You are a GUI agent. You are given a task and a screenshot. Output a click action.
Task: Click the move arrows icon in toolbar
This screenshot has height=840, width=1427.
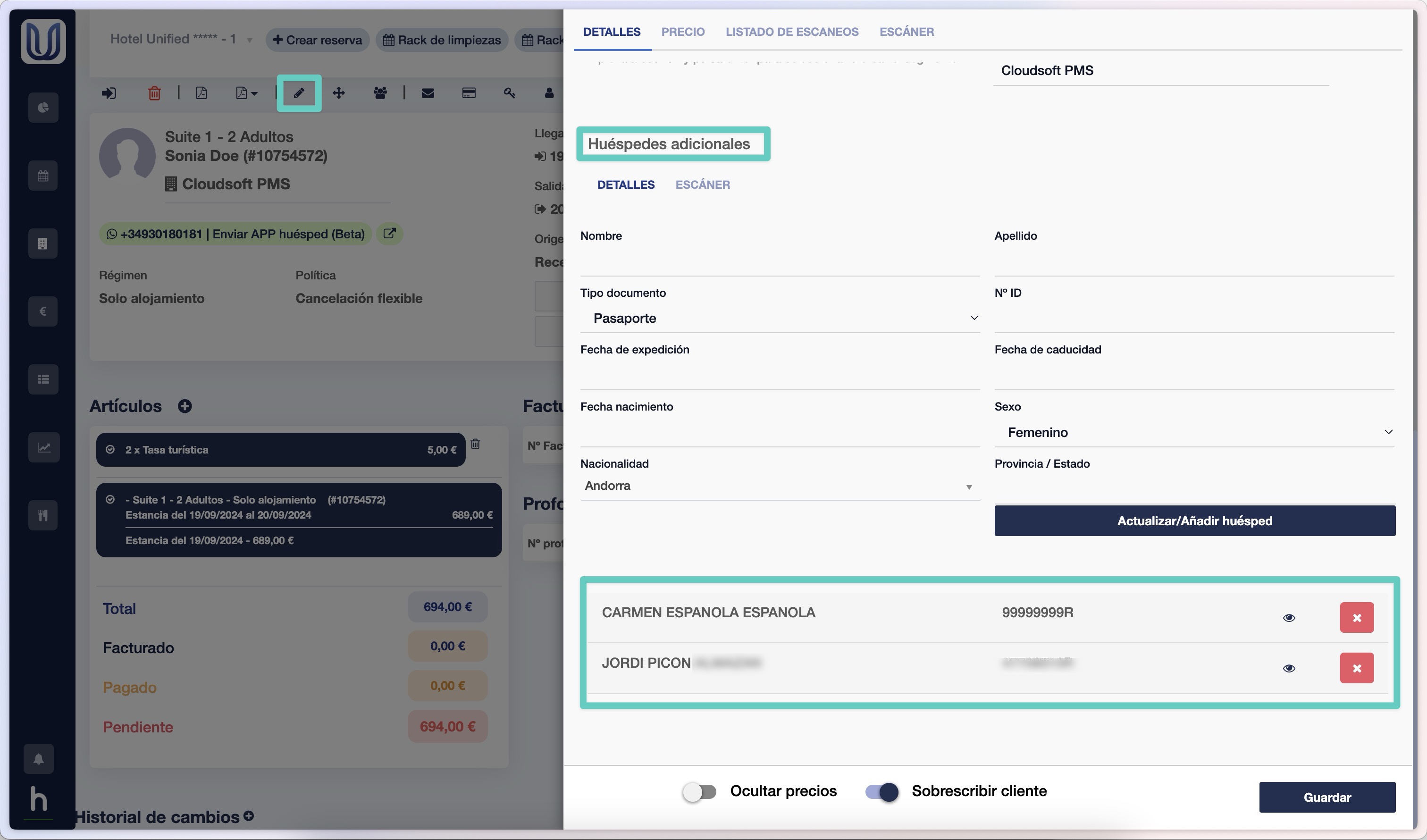click(339, 93)
